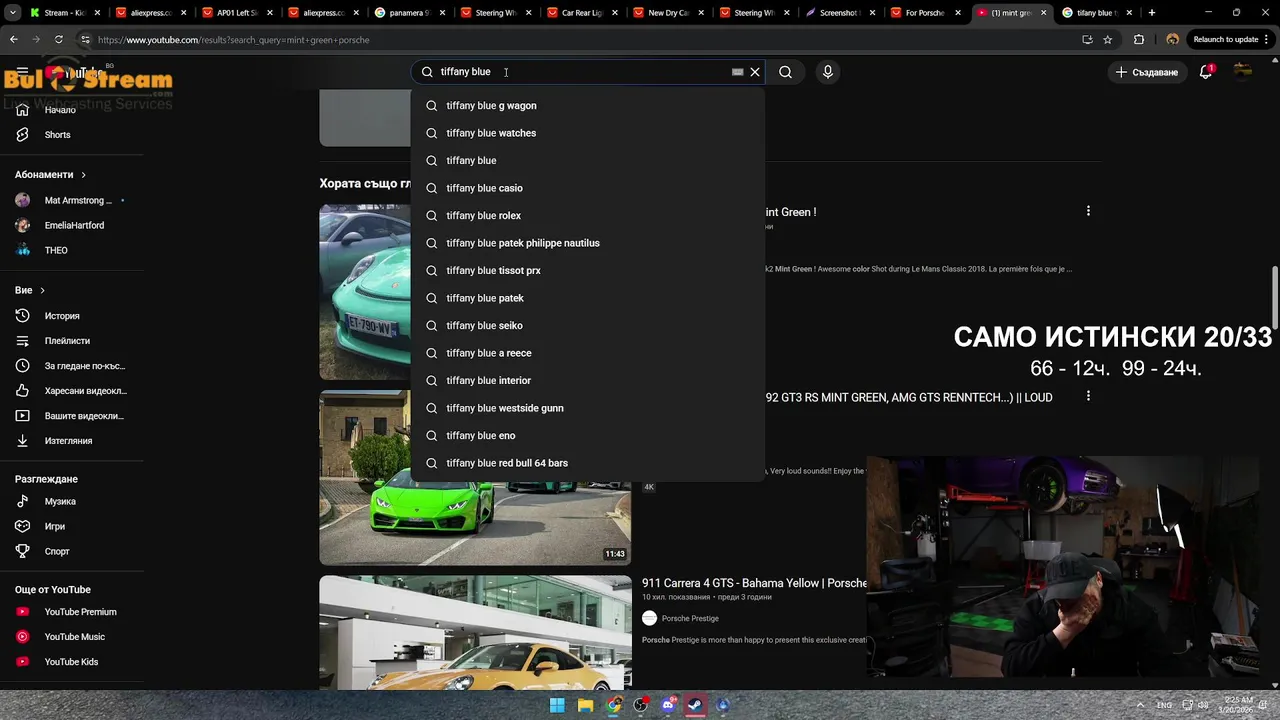The height and width of the screenshot is (720, 1280).
Task: Focus the browser address bar
Action: [580, 39]
